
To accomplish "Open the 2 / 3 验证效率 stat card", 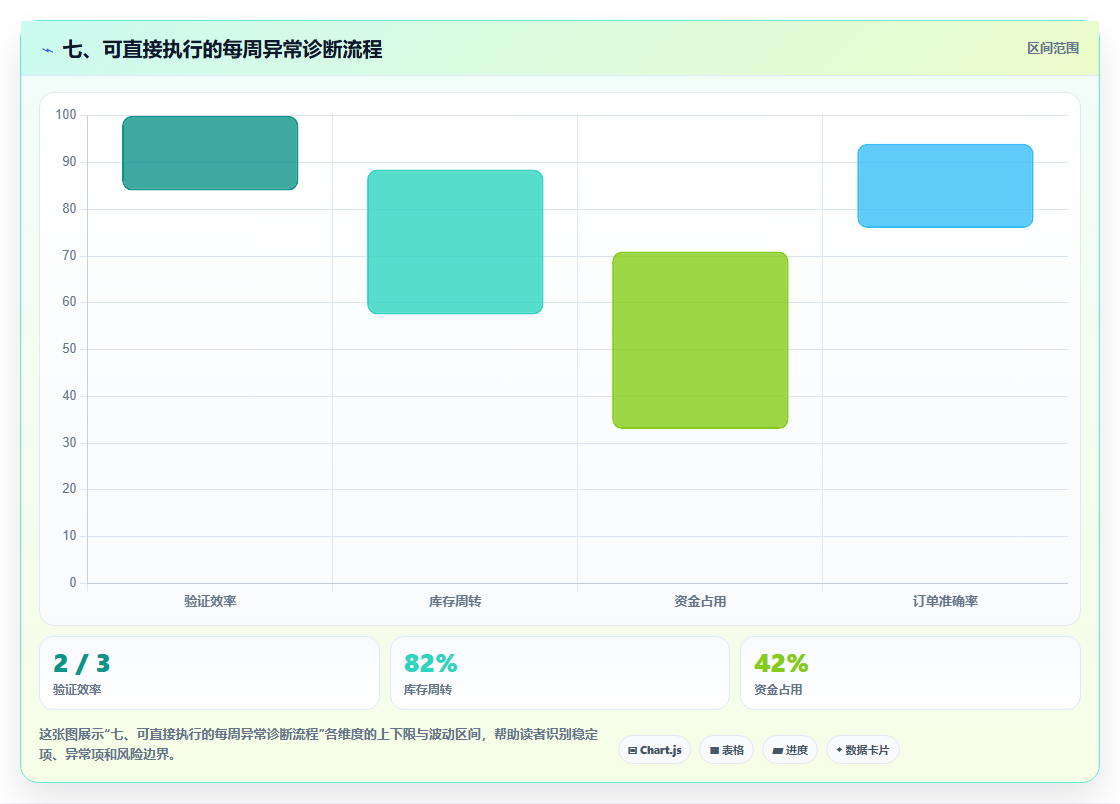I will pos(209,673).
